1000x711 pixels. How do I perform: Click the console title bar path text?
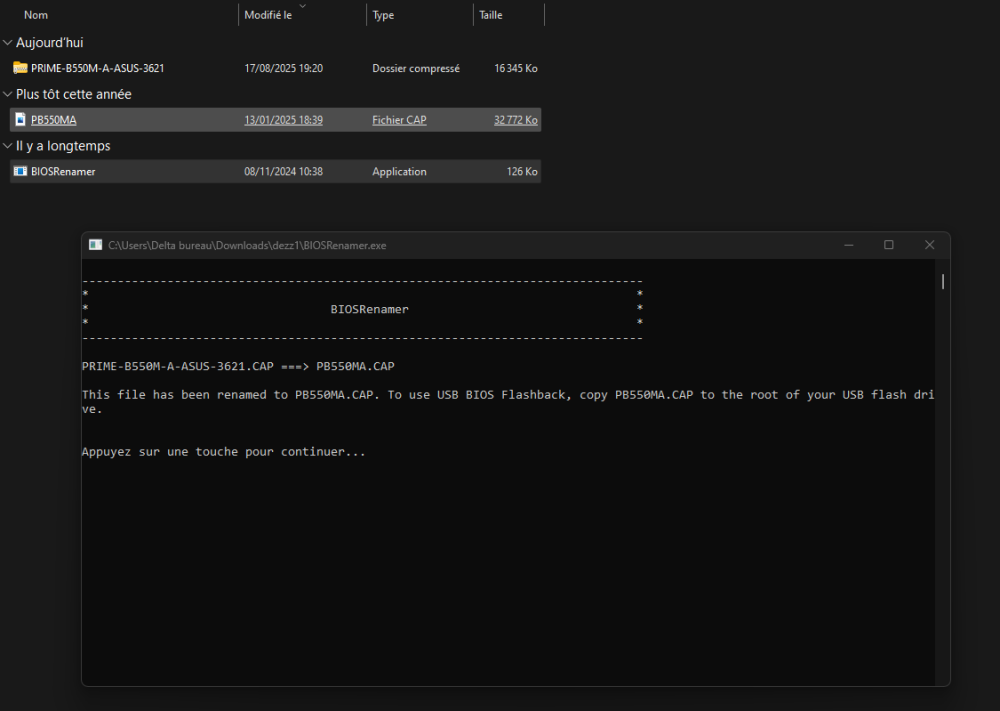point(246,245)
